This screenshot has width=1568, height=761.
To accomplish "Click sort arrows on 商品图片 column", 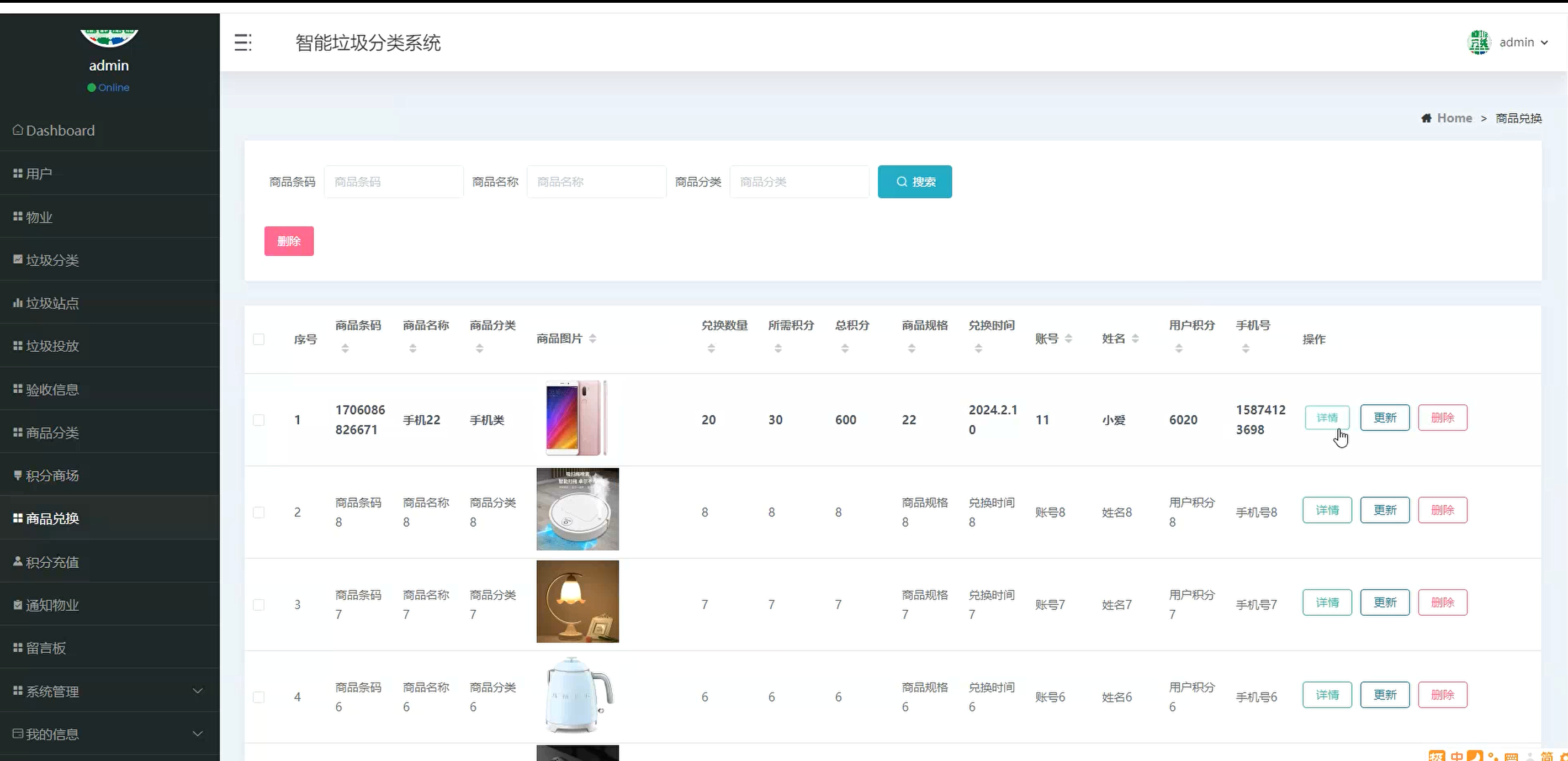I will (x=593, y=339).
